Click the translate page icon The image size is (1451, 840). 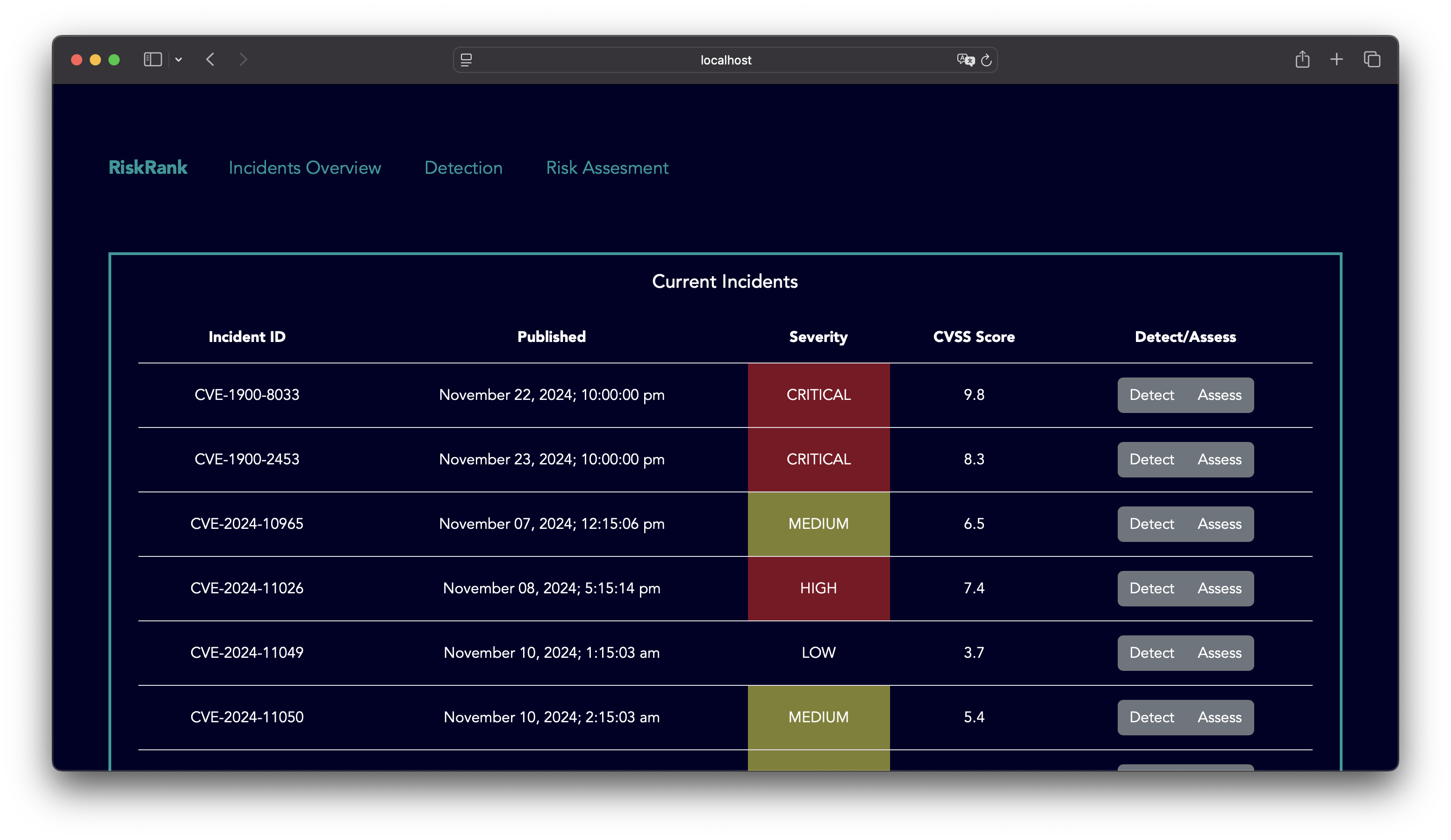point(965,60)
